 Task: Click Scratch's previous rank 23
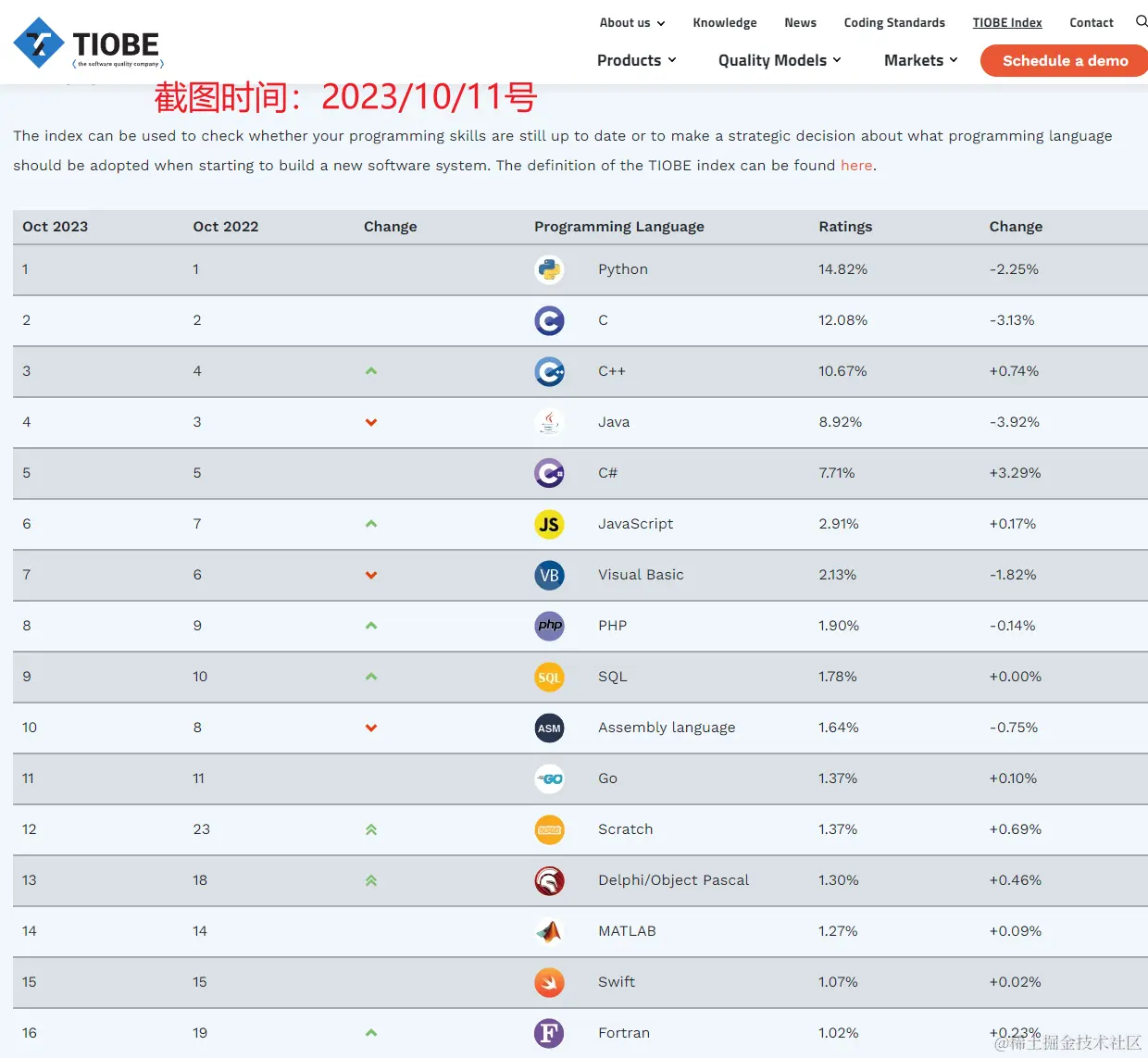(x=202, y=829)
